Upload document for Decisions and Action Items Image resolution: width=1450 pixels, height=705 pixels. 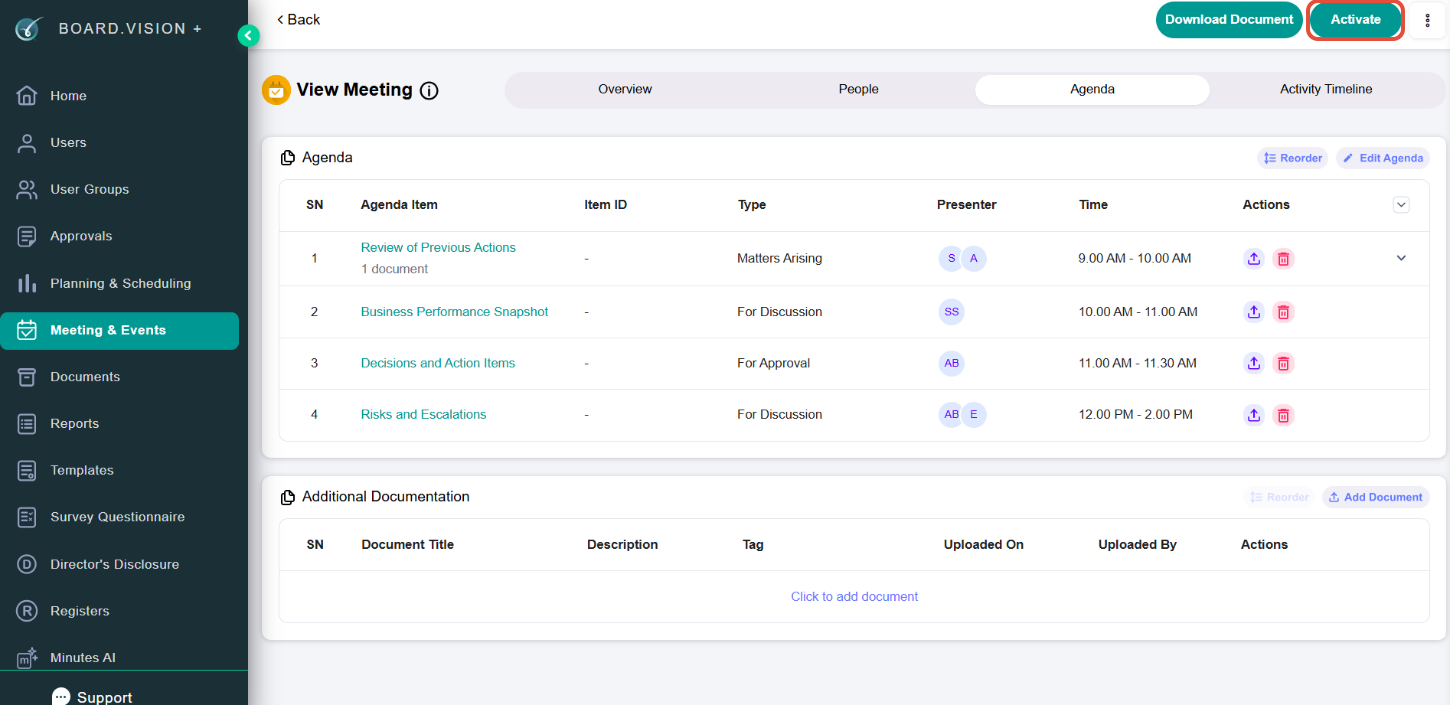pos(1254,363)
